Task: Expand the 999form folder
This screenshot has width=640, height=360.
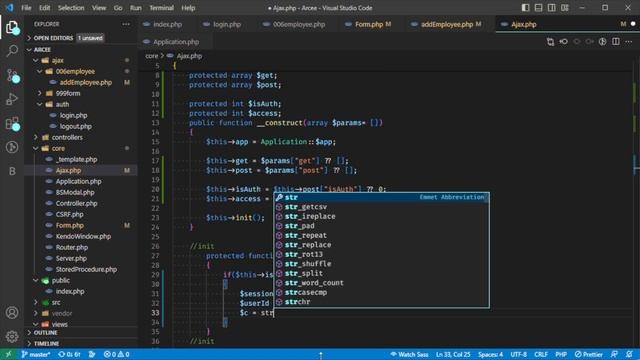Action: 68,93
